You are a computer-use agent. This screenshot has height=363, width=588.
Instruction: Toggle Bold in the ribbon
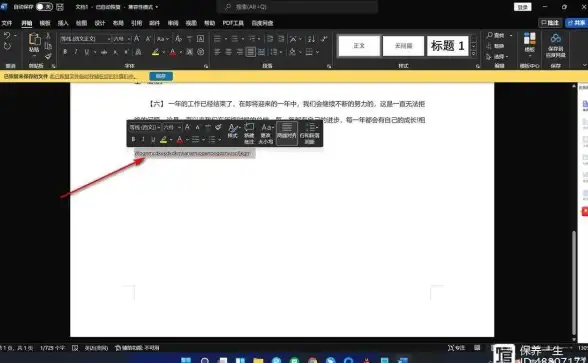65,52
